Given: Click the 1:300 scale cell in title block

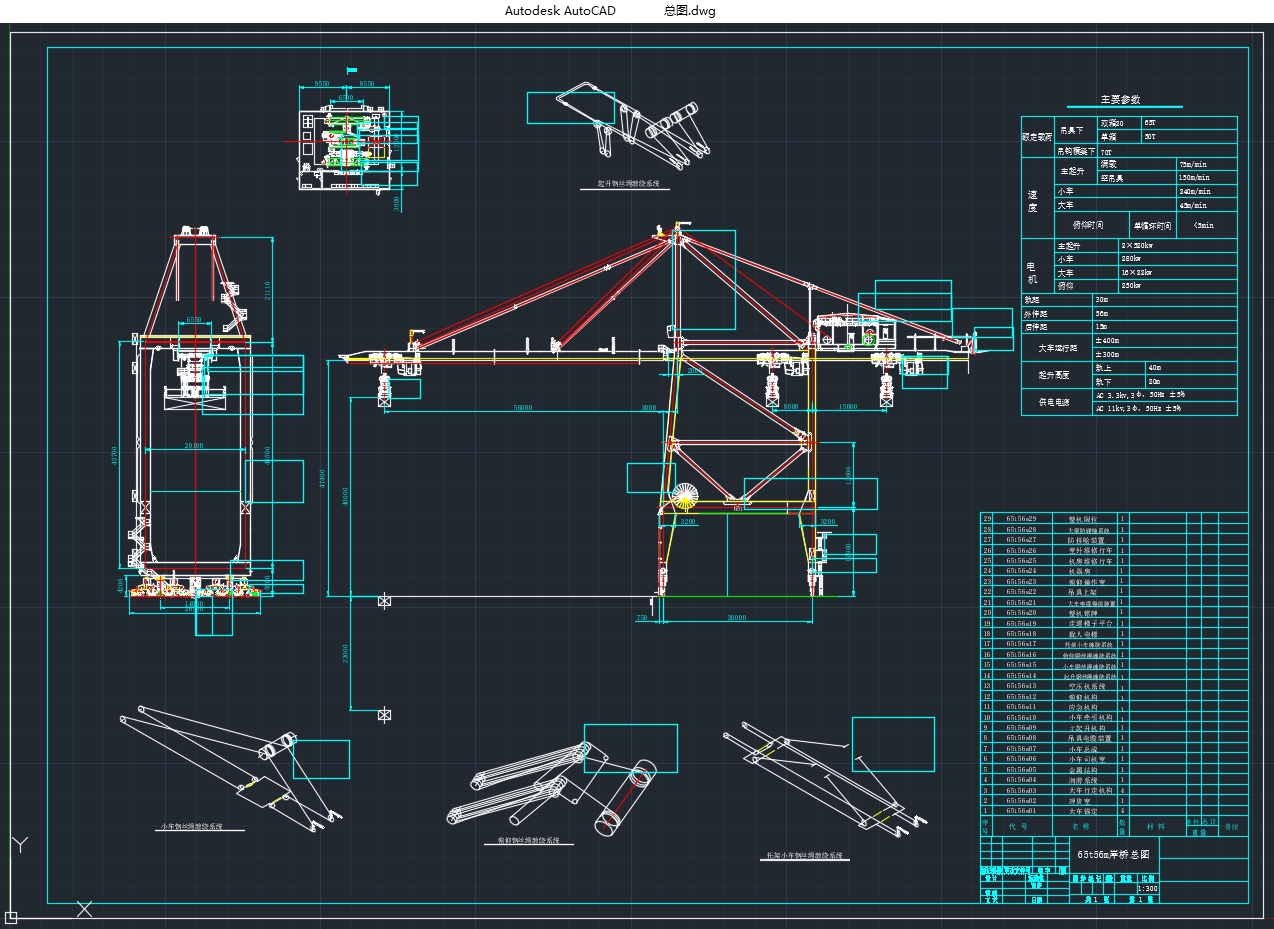Looking at the screenshot, I should 1149,888.
